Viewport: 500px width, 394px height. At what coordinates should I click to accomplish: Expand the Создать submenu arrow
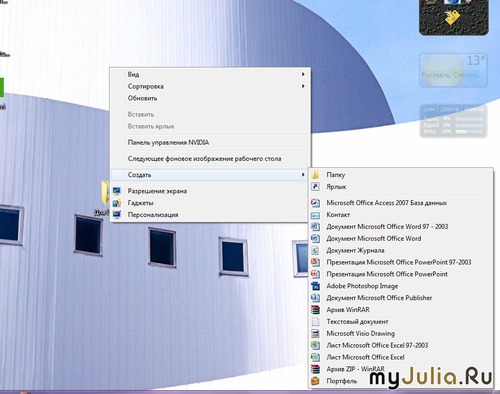click(x=303, y=175)
